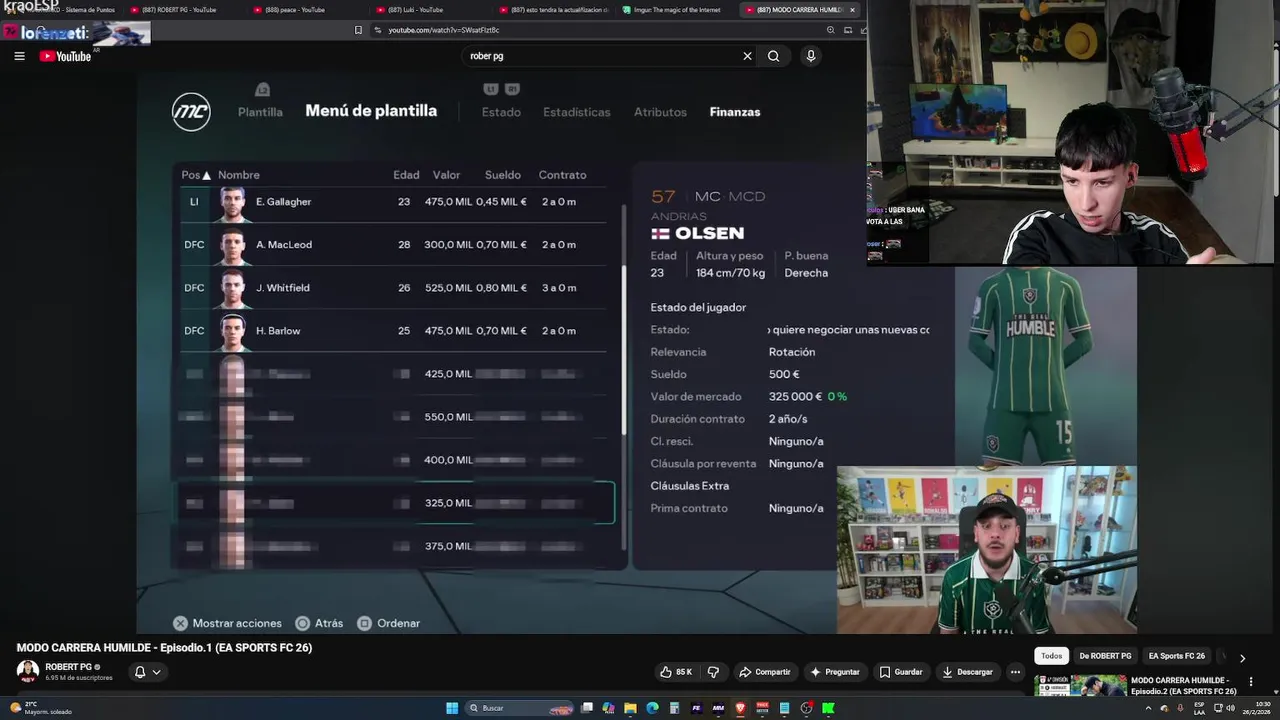Open Kick green app in taskbar
The width and height of the screenshot is (1280, 720).
click(828, 708)
